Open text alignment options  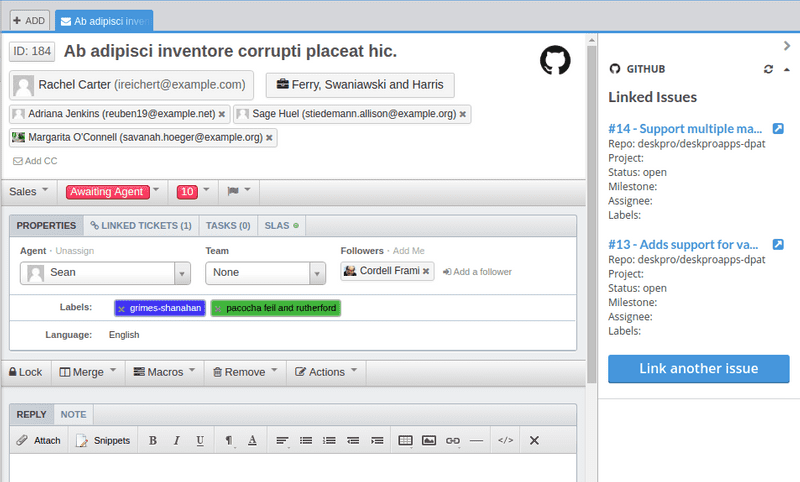(x=282, y=440)
